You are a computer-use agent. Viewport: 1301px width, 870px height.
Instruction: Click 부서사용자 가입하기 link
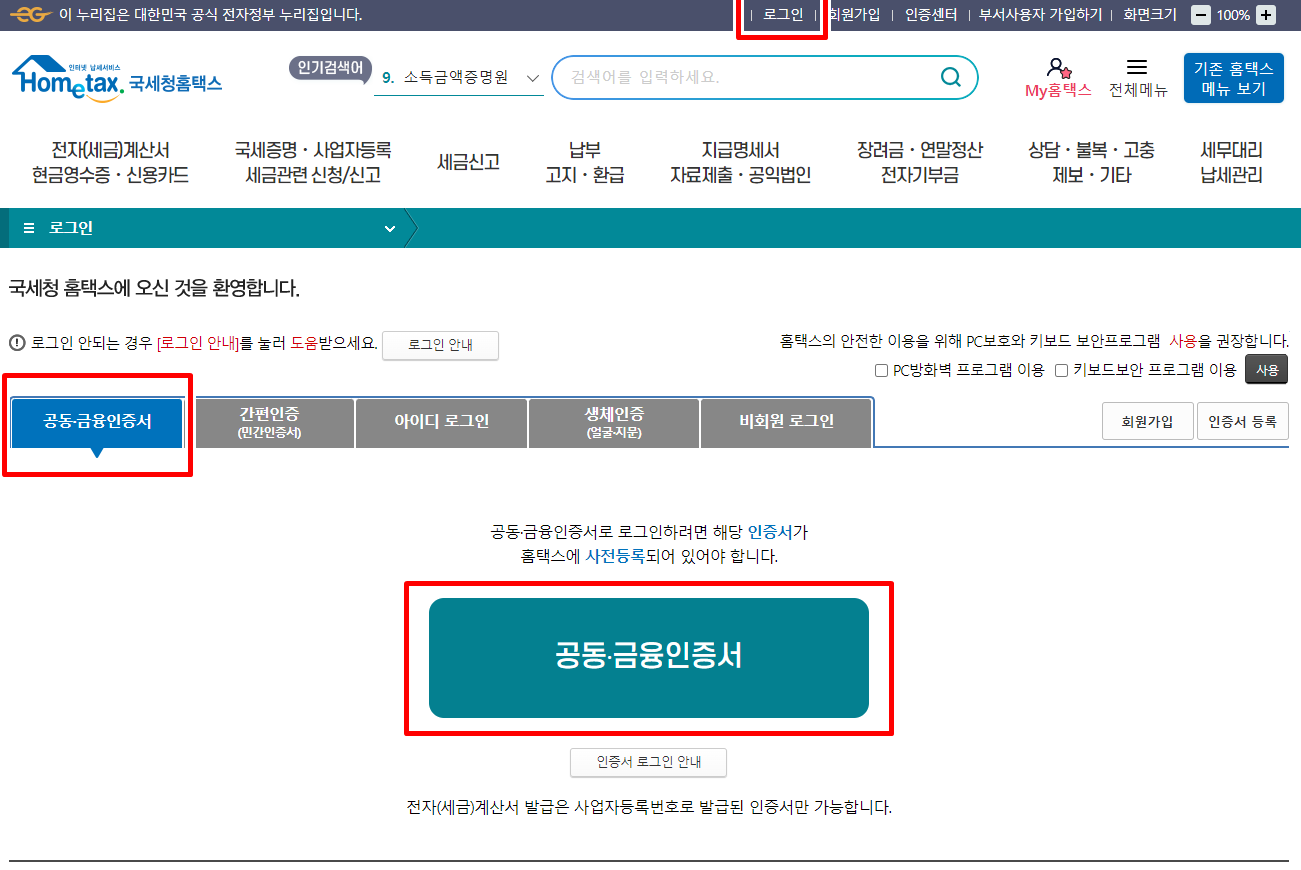point(1040,15)
